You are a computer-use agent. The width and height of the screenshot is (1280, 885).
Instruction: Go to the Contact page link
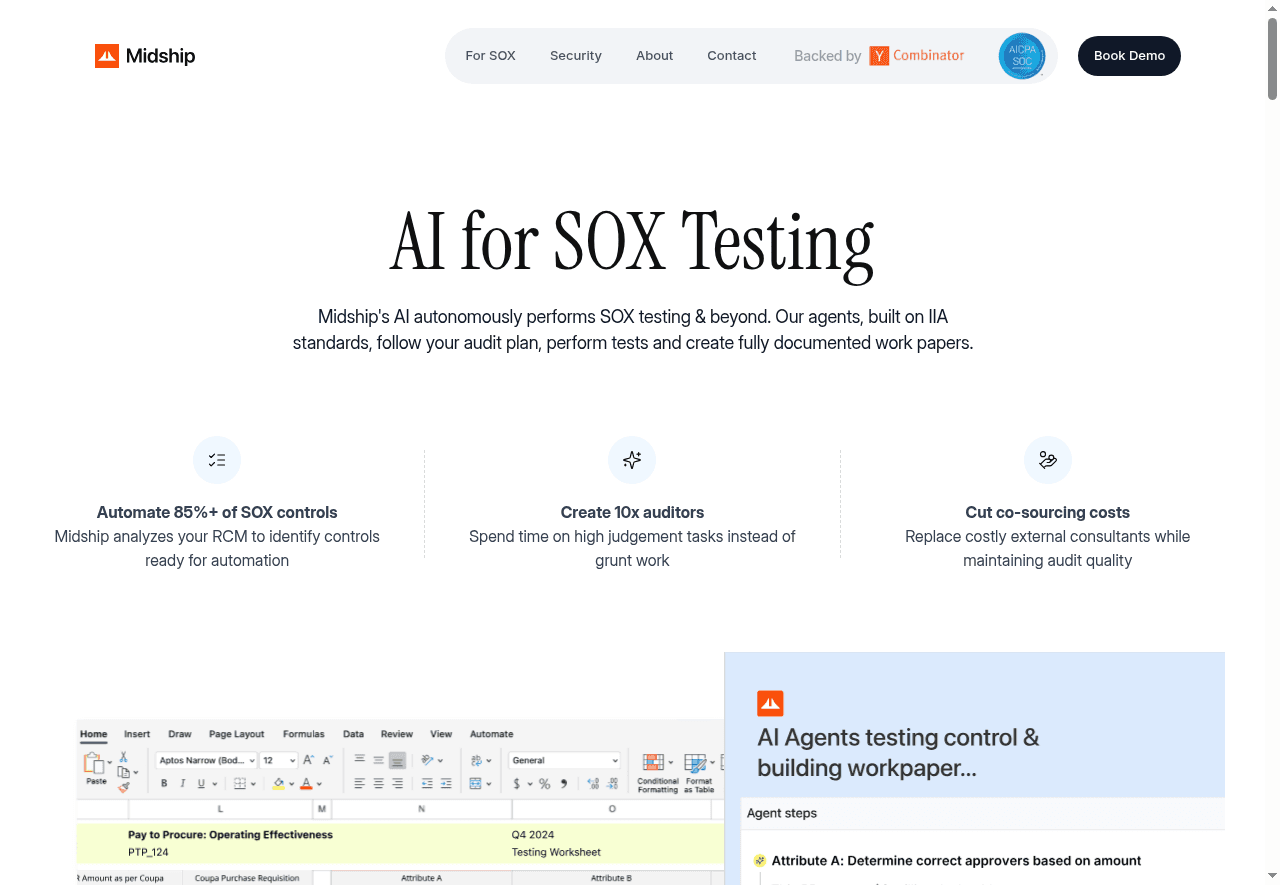coord(731,56)
